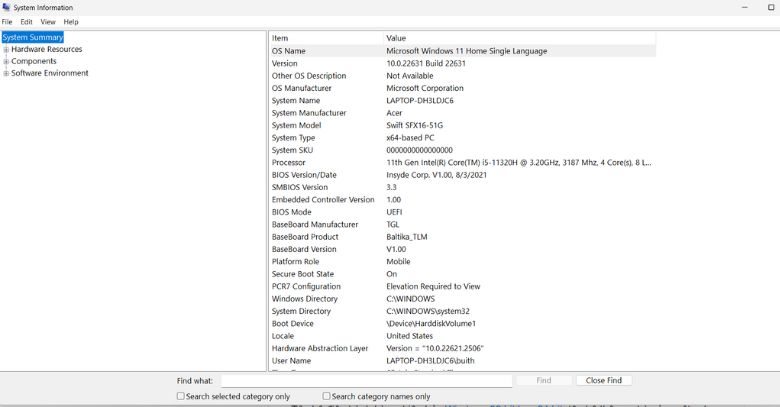Screen dimensions: 780x407
Task: Select the Hardware Abstraction Layer row
Action: pyautogui.click(x=463, y=348)
